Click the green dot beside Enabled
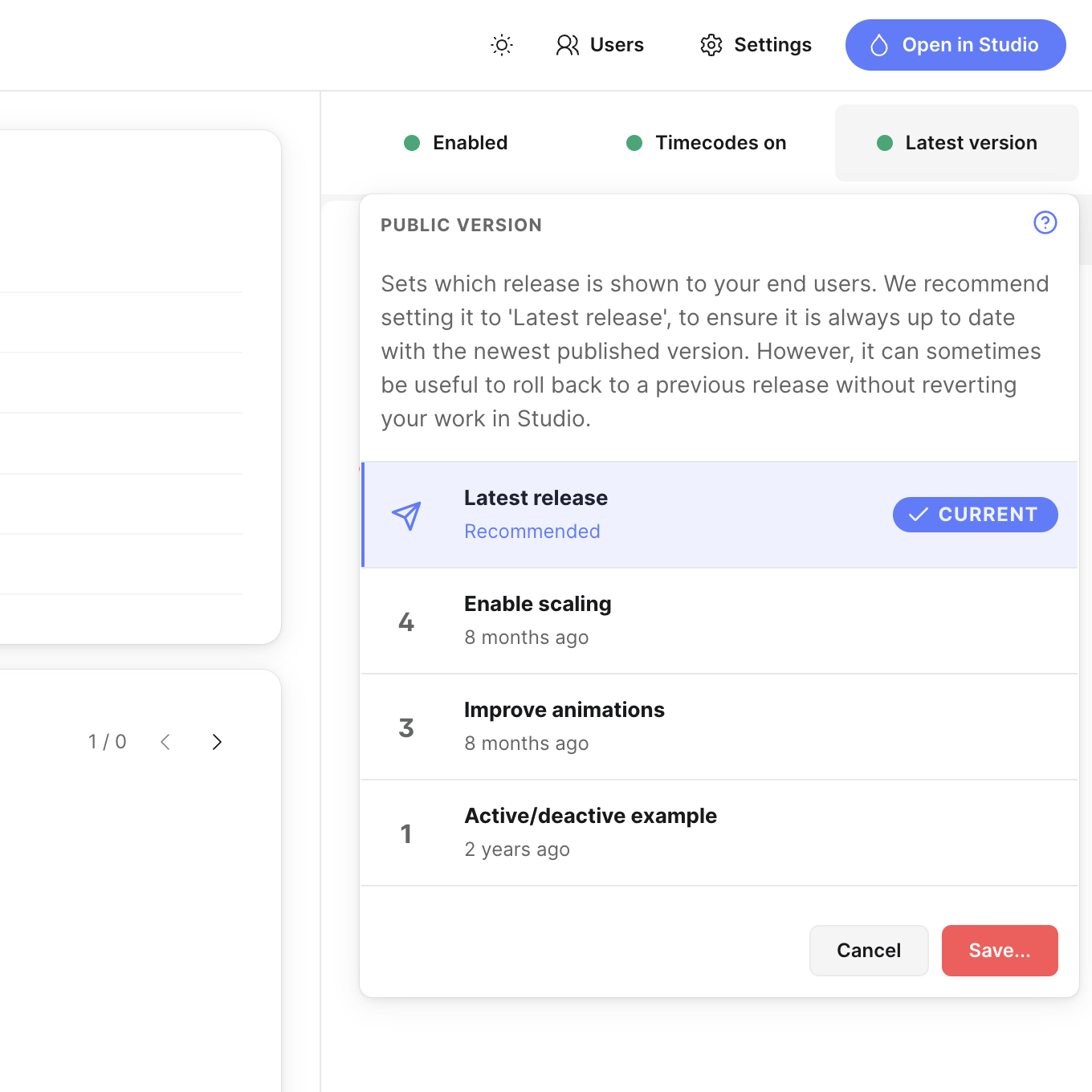The image size is (1092, 1092). 412,143
